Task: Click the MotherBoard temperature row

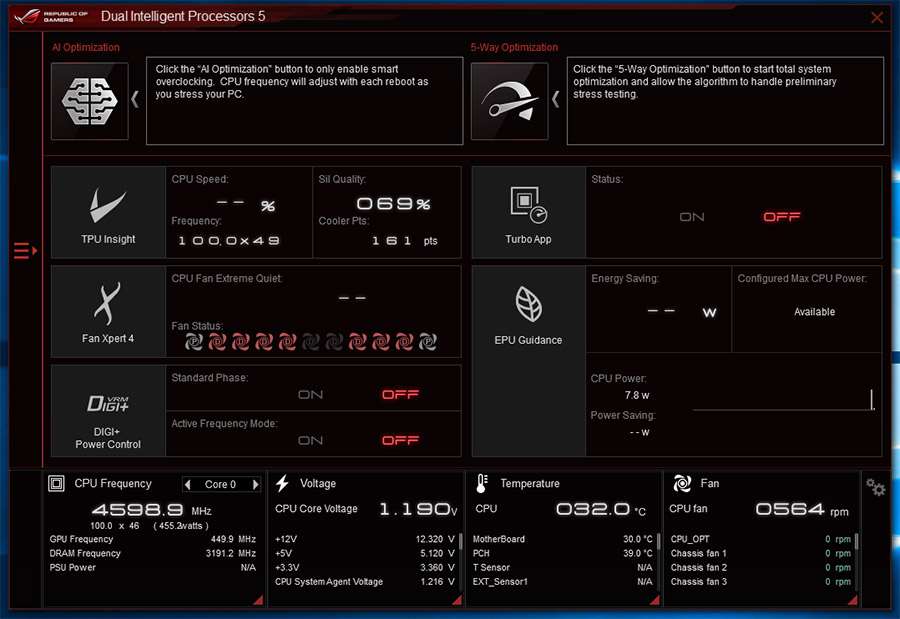Action: pyautogui.click(x=562, y=539)
